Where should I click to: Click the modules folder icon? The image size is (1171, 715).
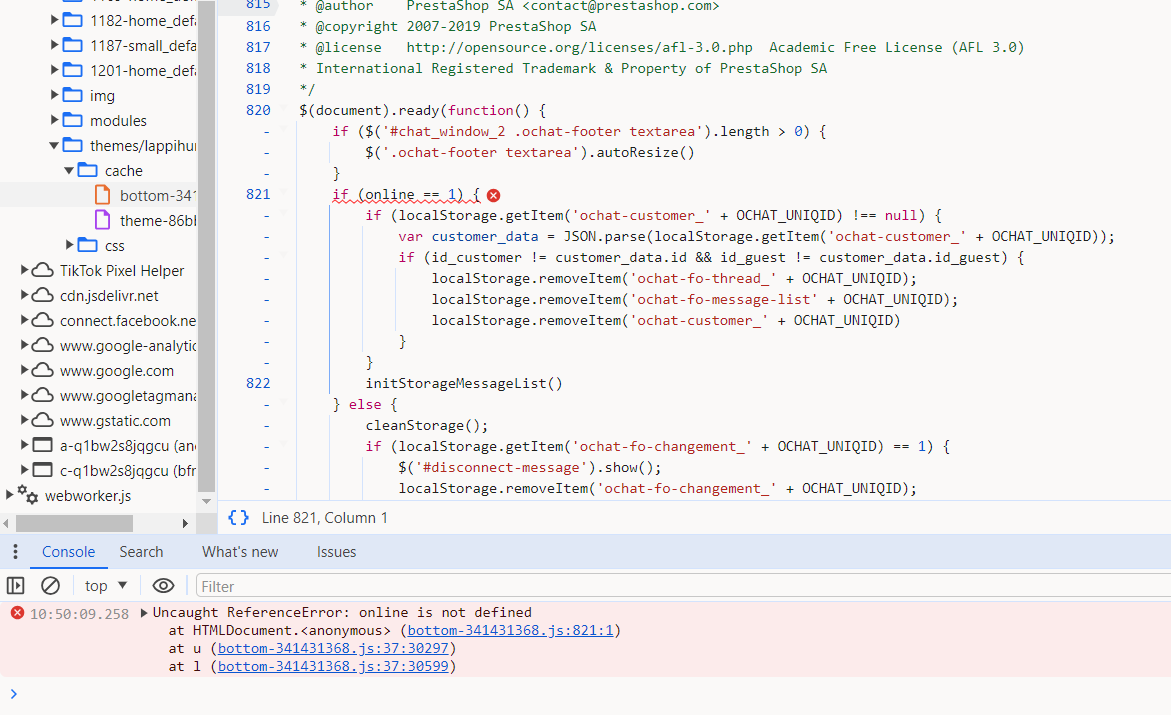point(72,120)
